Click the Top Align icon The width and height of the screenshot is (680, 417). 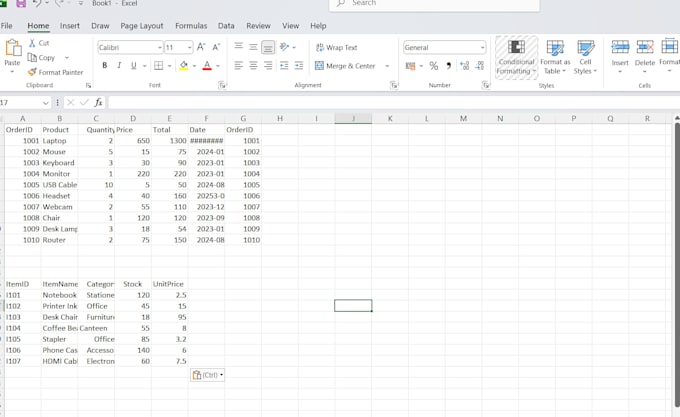coord(239,46)
